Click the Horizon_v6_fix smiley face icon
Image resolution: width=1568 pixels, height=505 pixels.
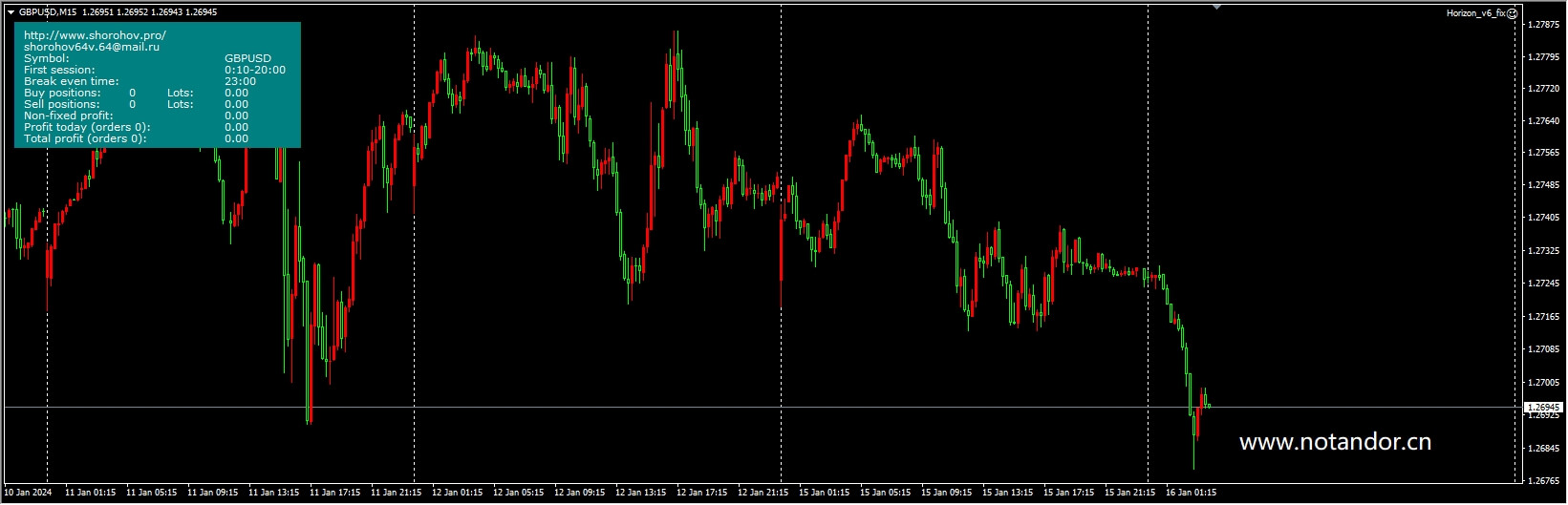click(x=1513, y=13)
